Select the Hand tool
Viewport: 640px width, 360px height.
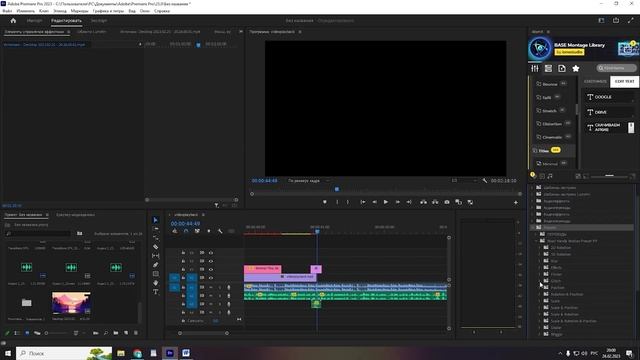pyautogui.click(x=156, y=283)
